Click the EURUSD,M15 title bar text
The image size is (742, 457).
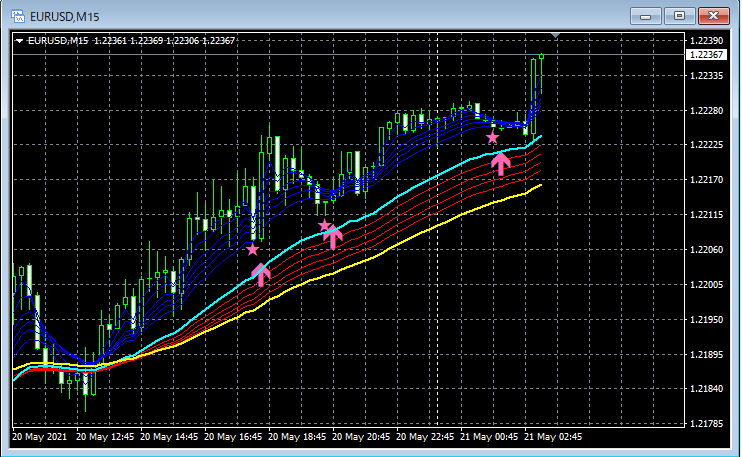(64, 17)
